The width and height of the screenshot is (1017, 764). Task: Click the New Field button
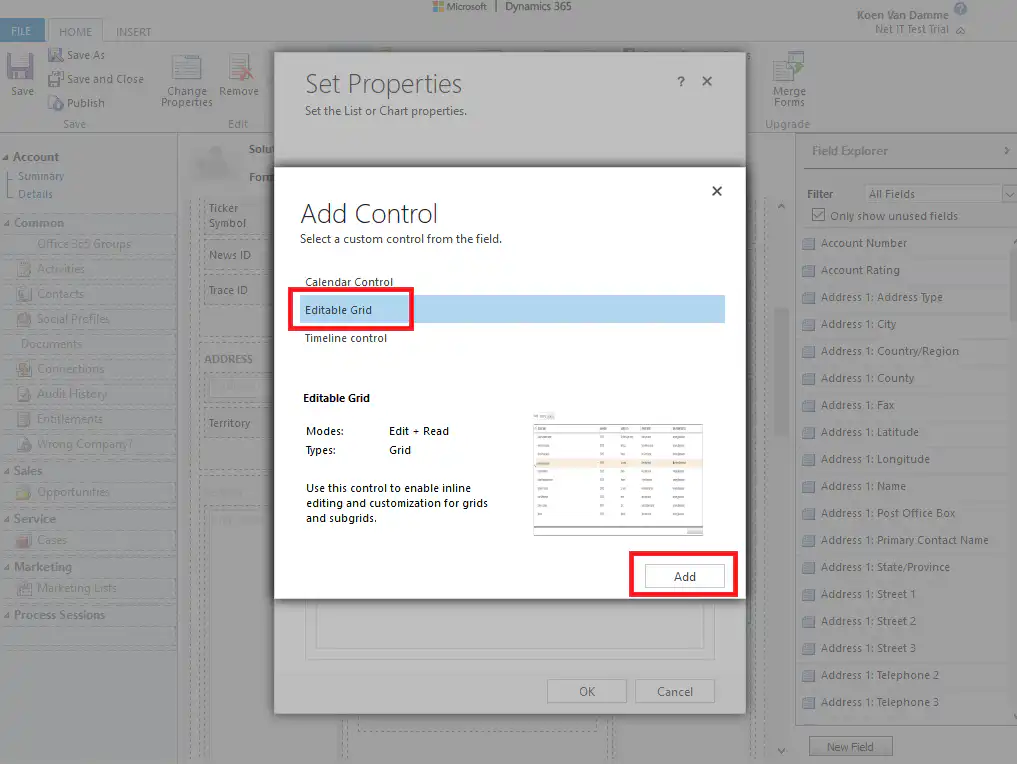point(850,746)
